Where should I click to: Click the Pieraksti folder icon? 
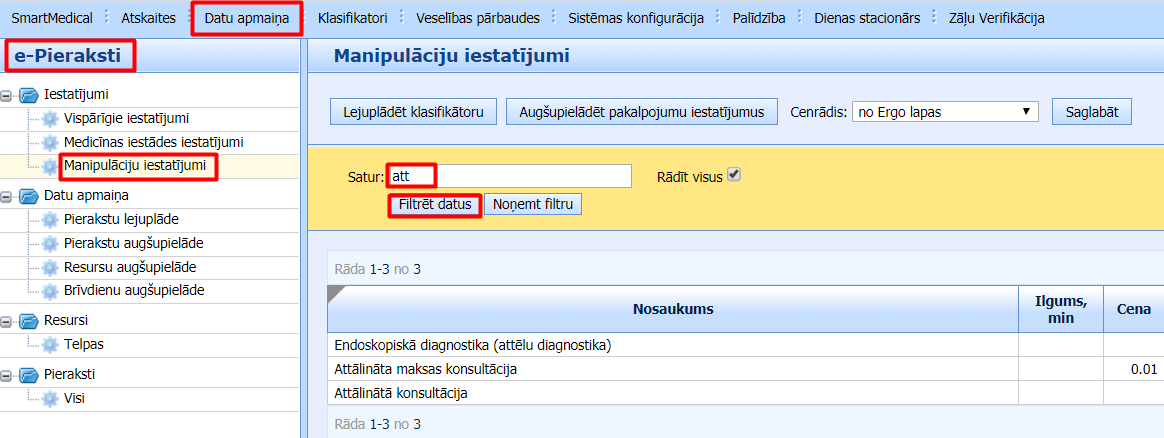click(x=27, y=374)
